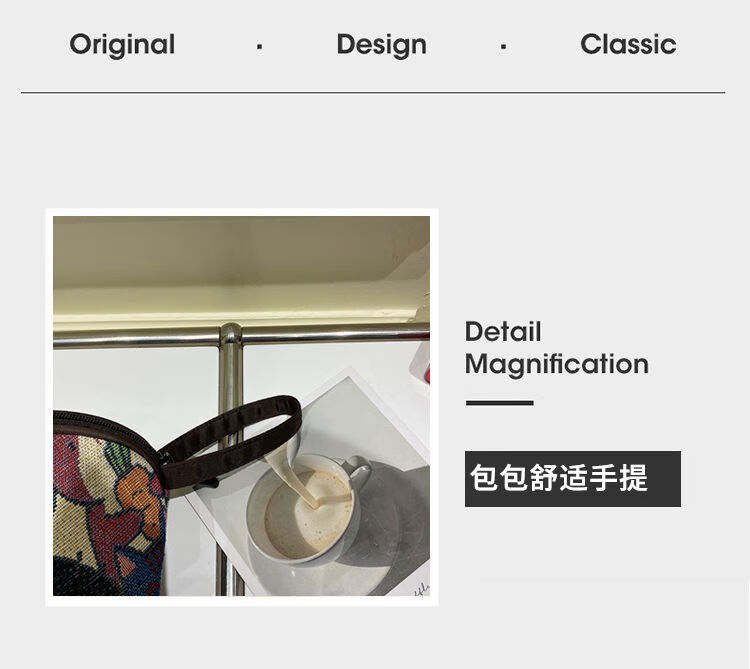
Task: Click the "Classic" heading text
Action: [x=628, y=44]
